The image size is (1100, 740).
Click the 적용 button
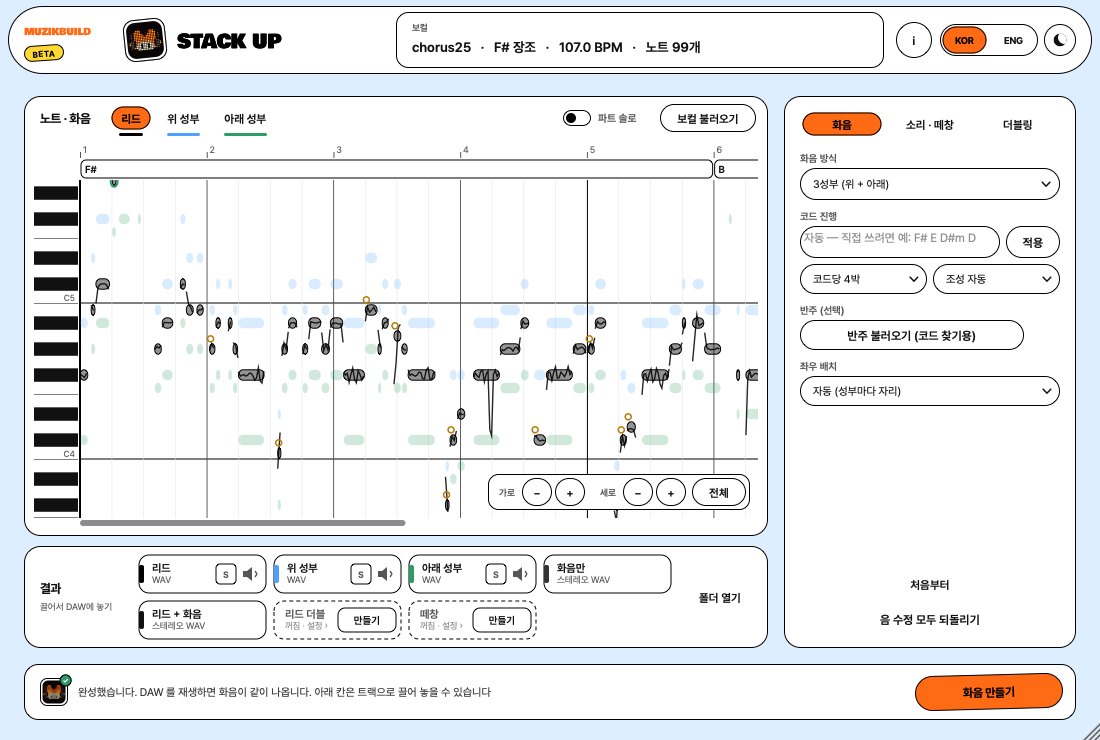click(1033, 242)
